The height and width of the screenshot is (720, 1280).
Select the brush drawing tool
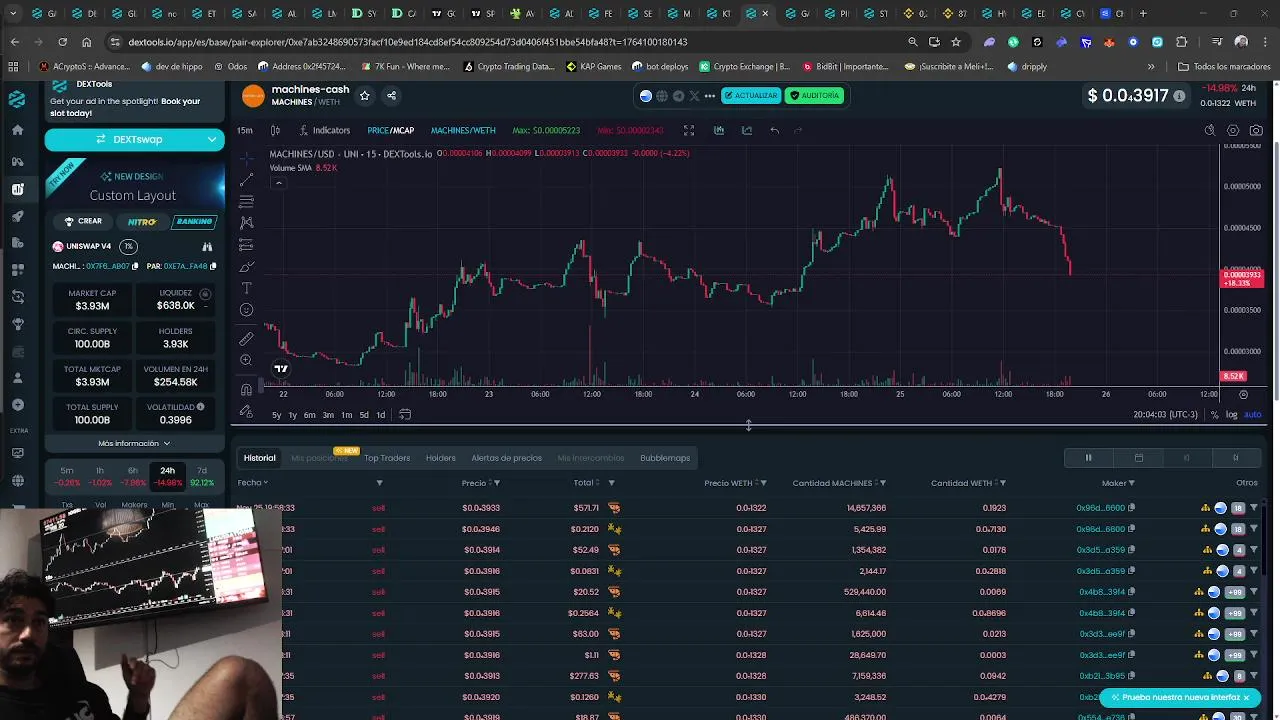pyautogui.click(x=246, y=267)
